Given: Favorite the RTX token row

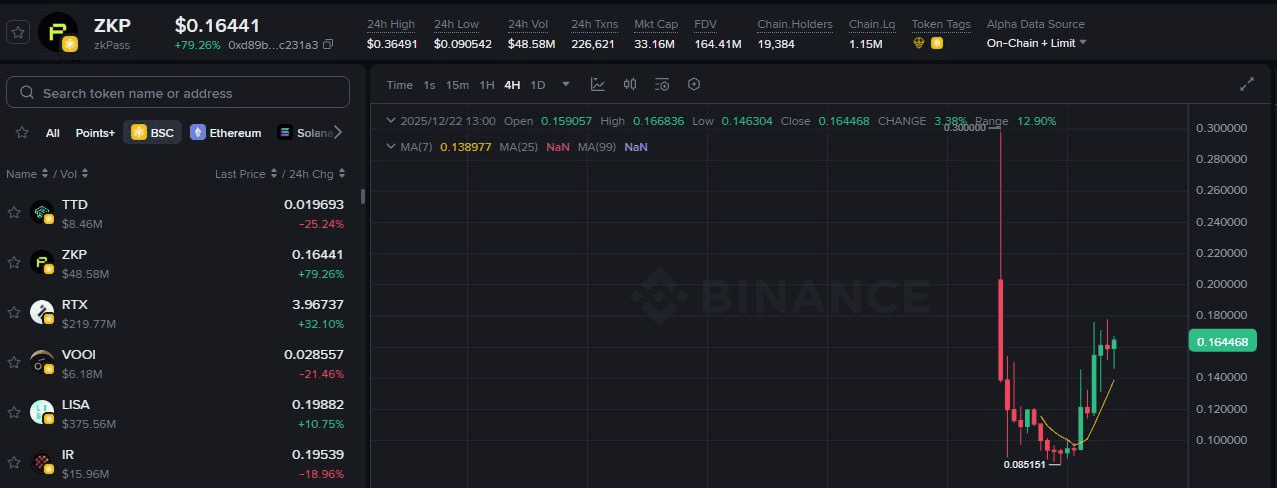Looking at the screenshot, I should [x=14, y=312].
